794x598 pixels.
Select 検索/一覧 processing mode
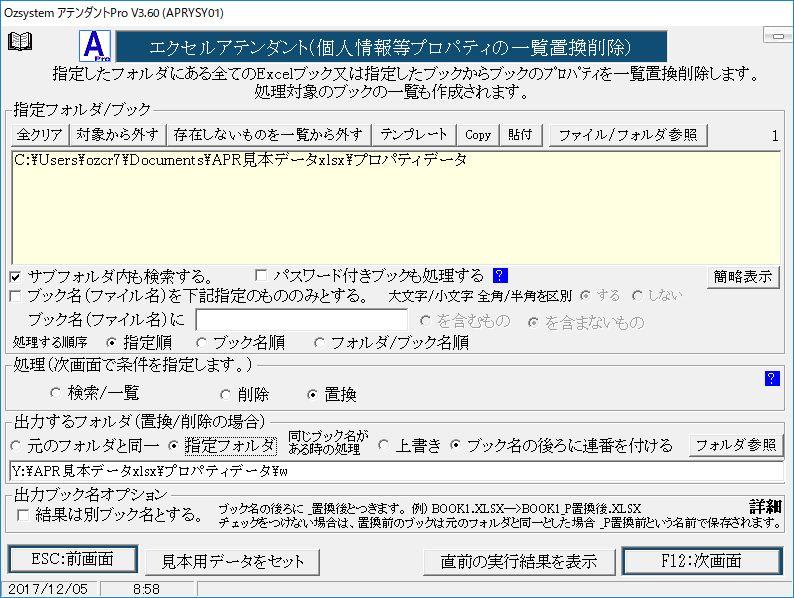[56, 393]
